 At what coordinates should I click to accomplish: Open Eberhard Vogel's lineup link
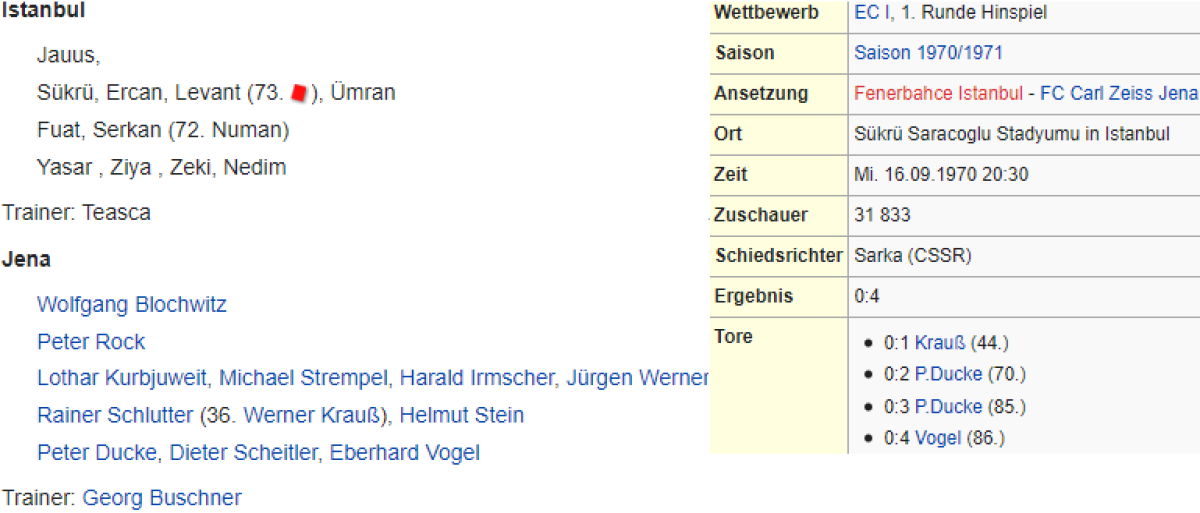point(405,453)
